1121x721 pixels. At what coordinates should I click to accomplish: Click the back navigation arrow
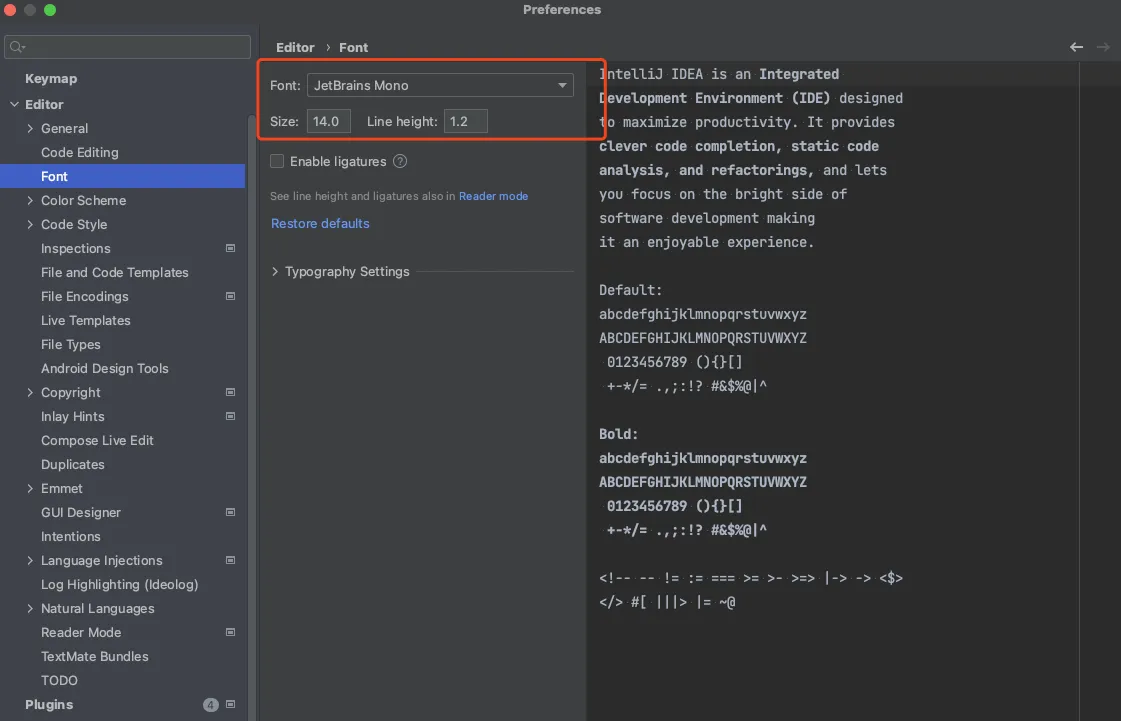coord(1076,47)
